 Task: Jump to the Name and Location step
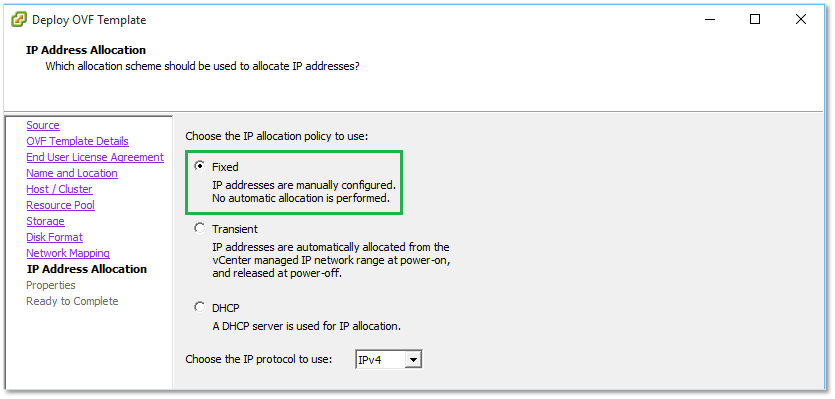(x=72, y=173)
